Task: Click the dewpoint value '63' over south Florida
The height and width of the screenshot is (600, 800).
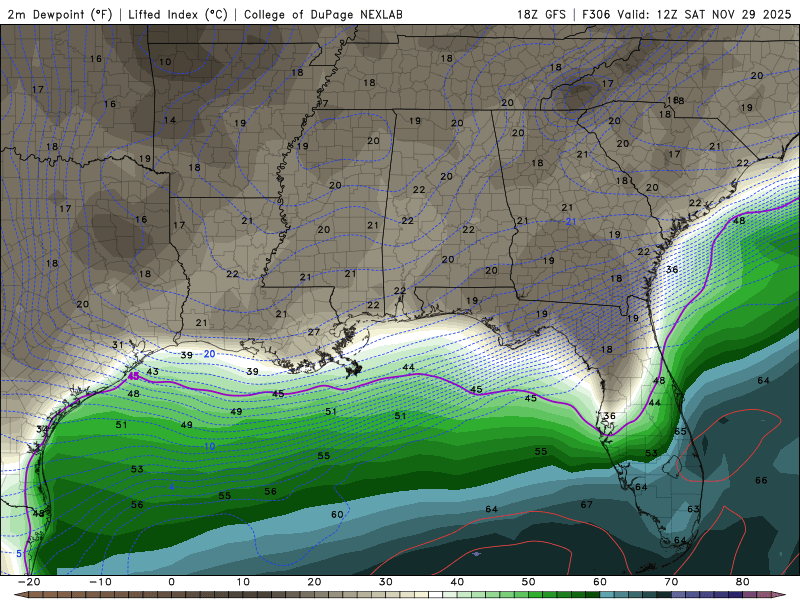Action: click(x=693, y=509)
